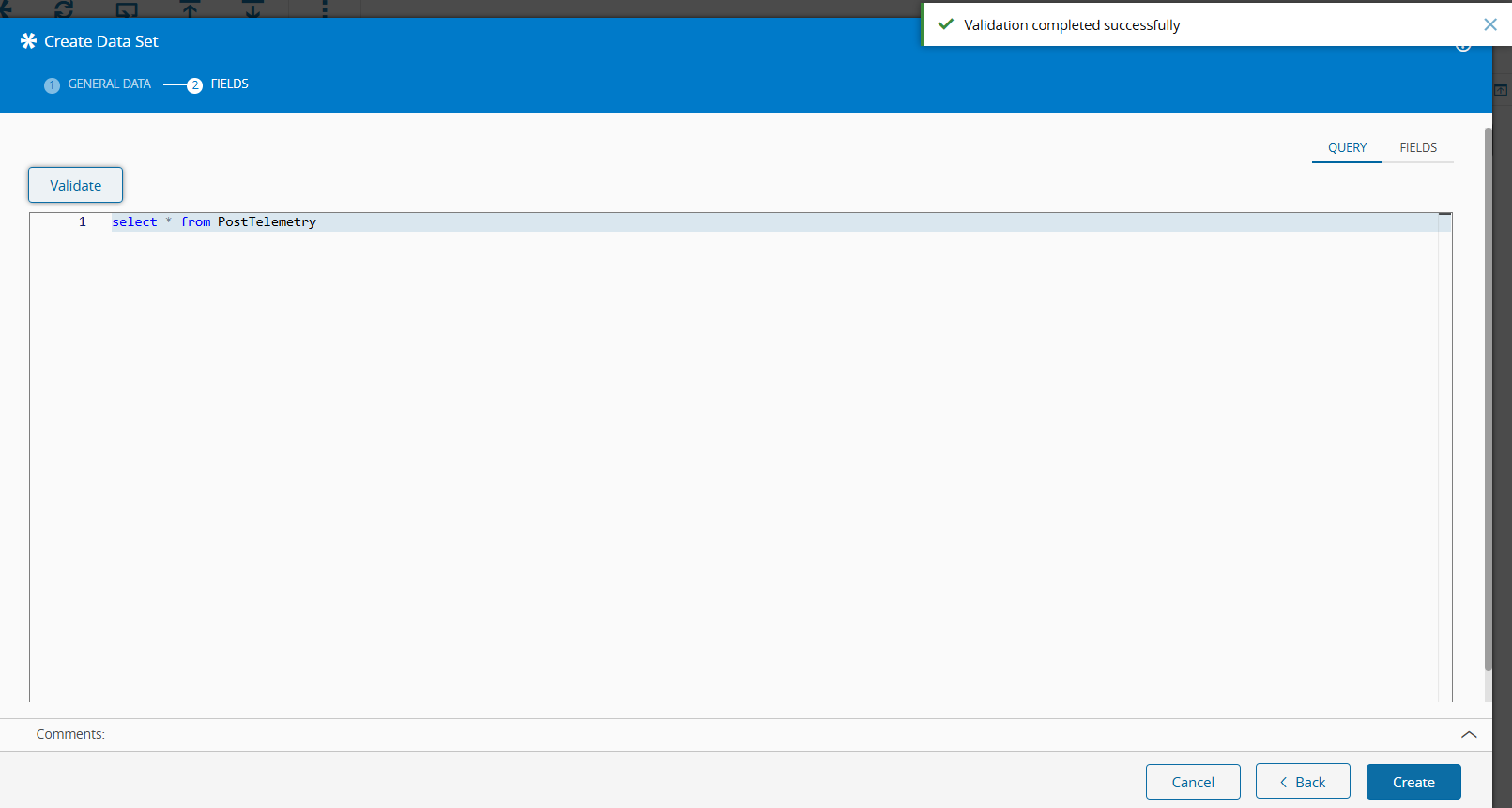Click the 'Create Data Set' dialog title
Viewport: 1512px width, 808px height.
coord(101,41)
